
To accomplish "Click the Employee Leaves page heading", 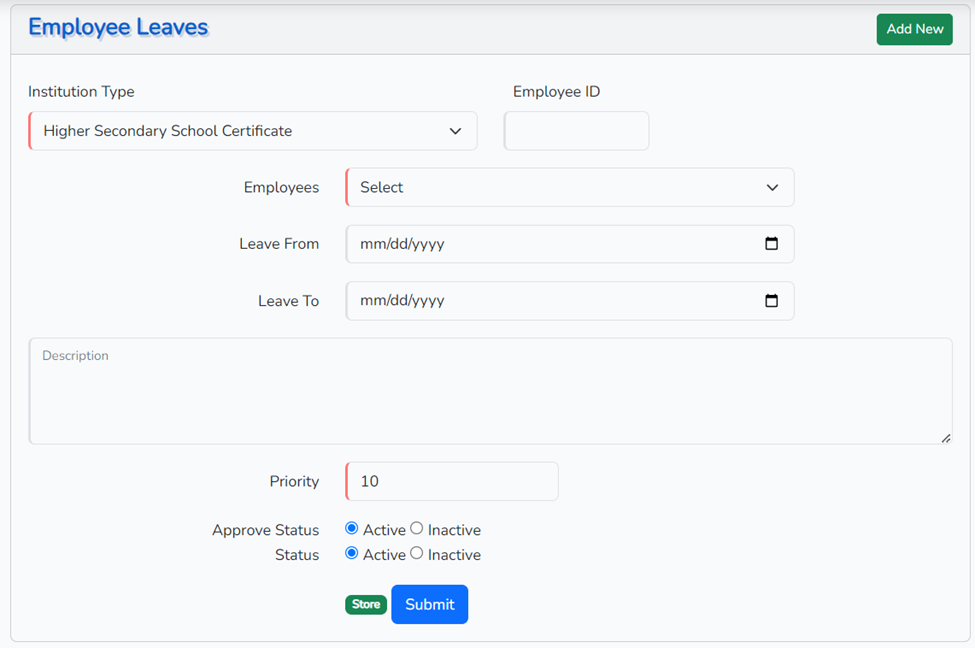I will point(118,28).
